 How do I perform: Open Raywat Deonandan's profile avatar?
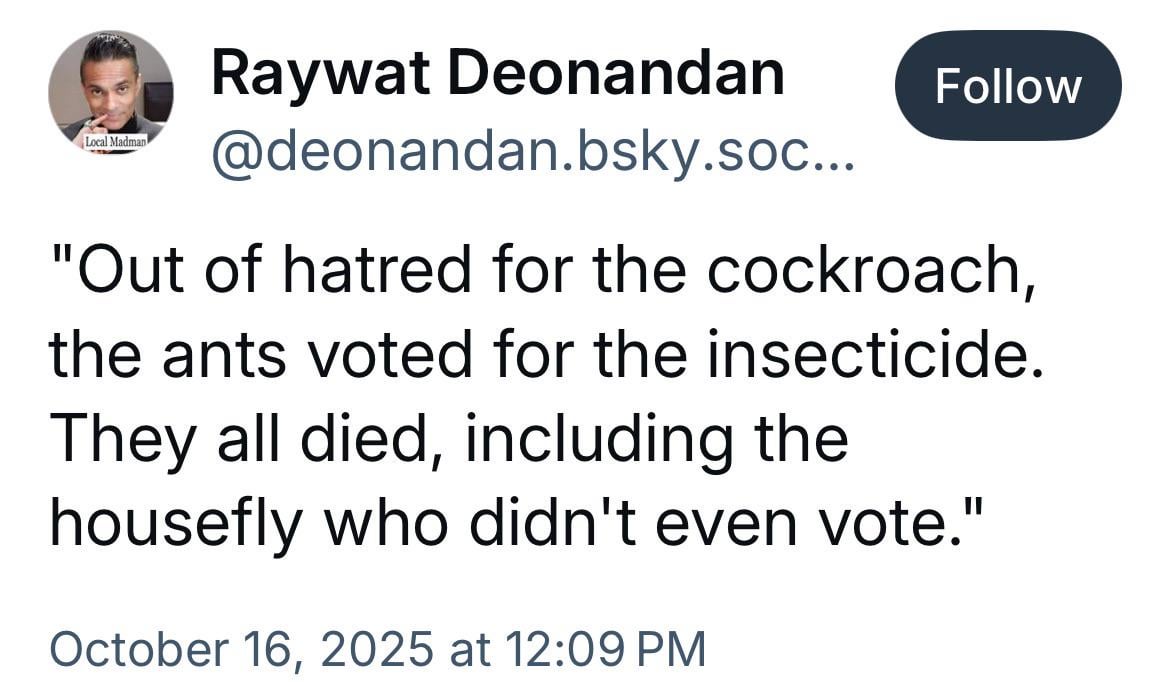point(110,92)
